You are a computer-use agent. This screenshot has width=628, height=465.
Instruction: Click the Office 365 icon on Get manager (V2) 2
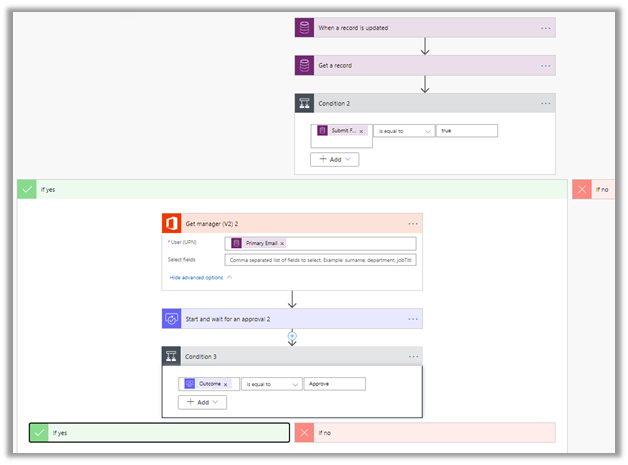pos(172,223)
